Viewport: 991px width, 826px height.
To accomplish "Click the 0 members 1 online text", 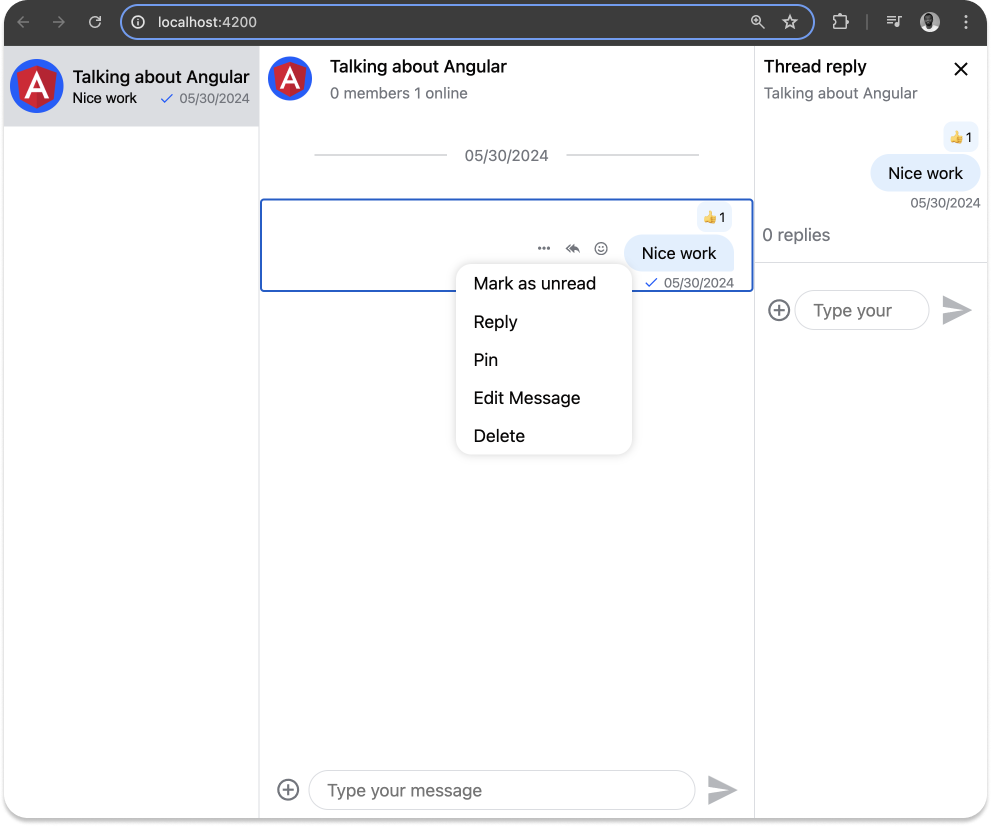I will (x=399, y=94).
